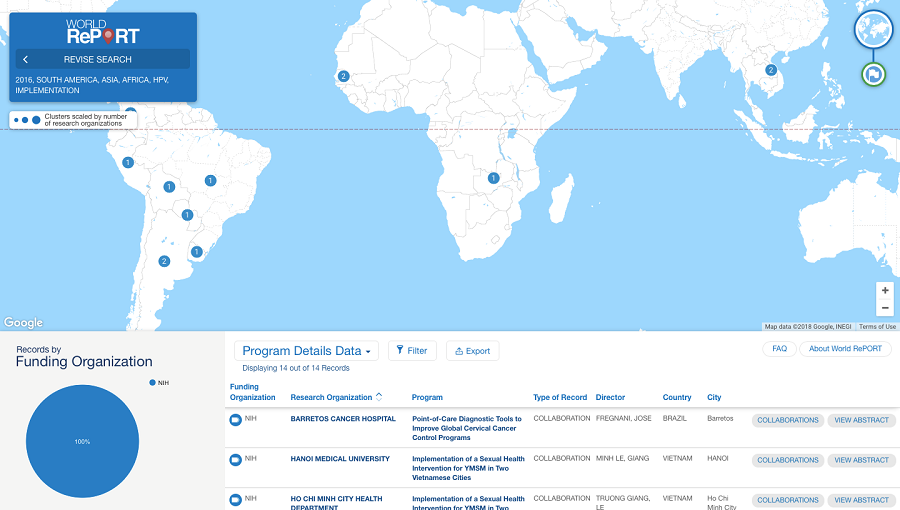Select the Vietnam cluster marker showing 2
Screen dimensions: 900x510
click(771, 70)
